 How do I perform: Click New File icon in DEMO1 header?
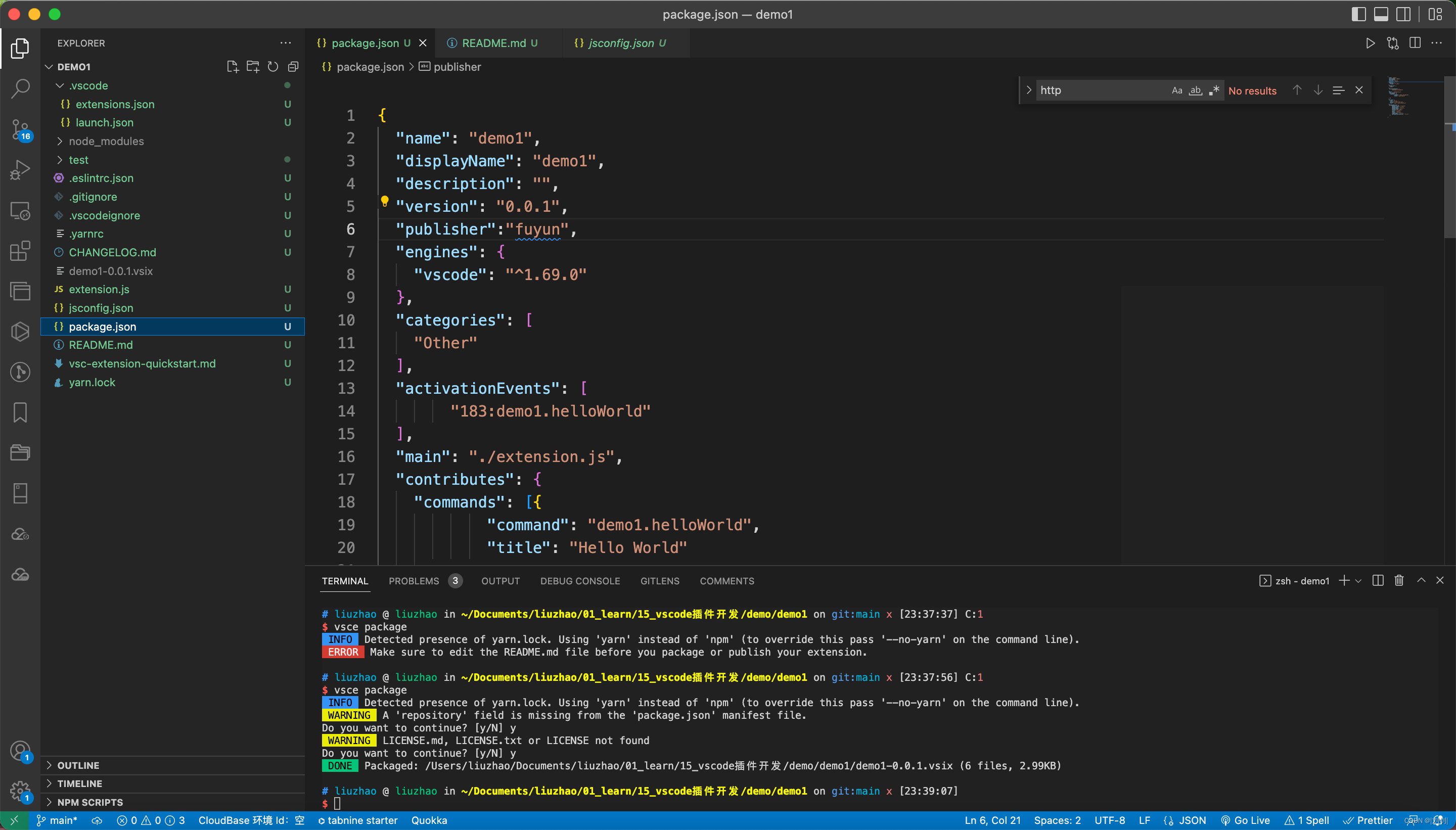click(232, 67)
